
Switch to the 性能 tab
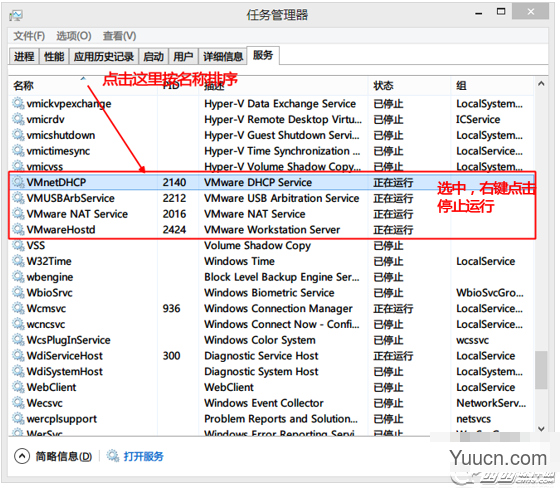[54, 56]
